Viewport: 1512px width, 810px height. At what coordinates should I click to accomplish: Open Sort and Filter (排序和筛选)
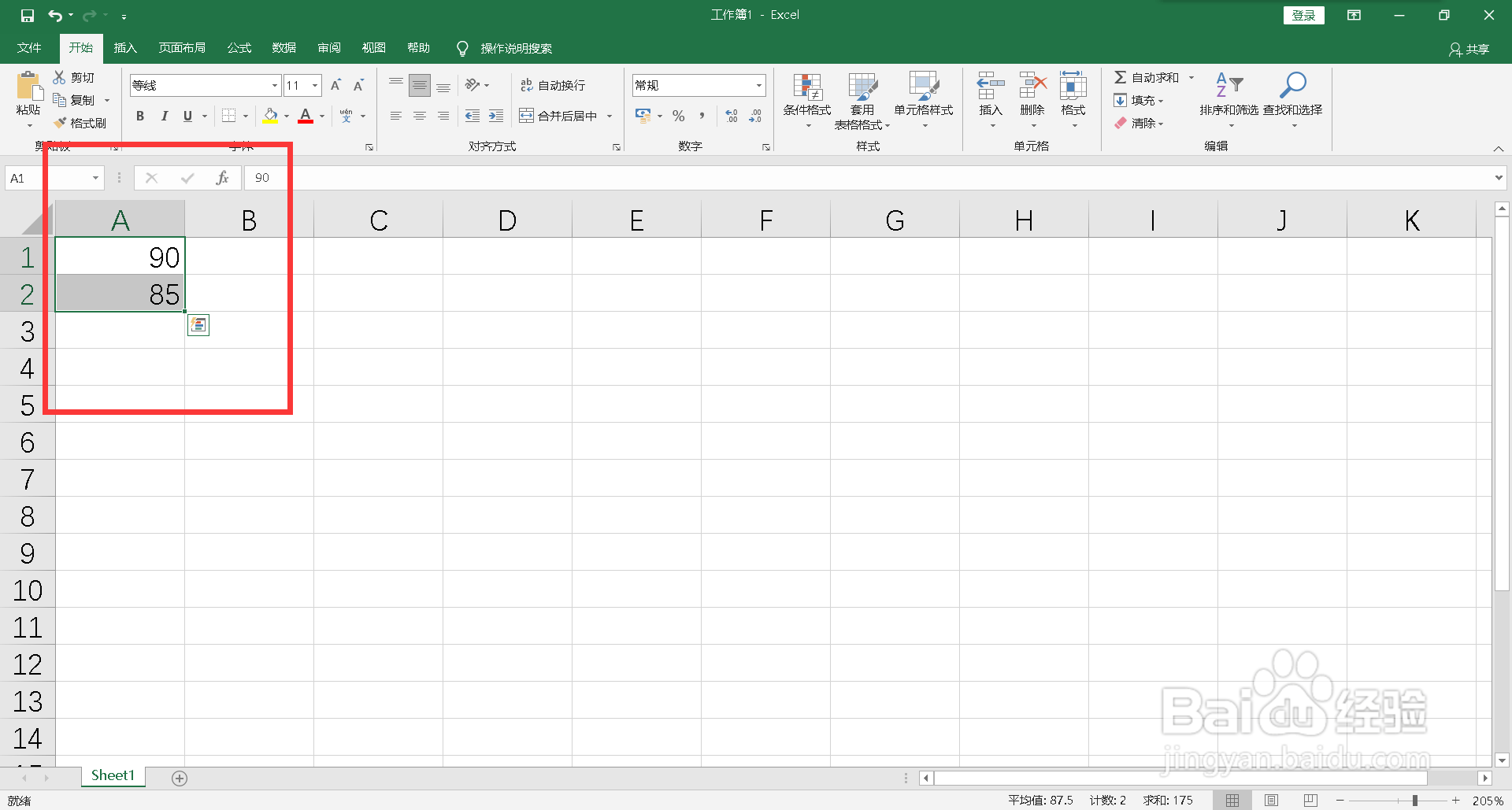pos(1229,101)
